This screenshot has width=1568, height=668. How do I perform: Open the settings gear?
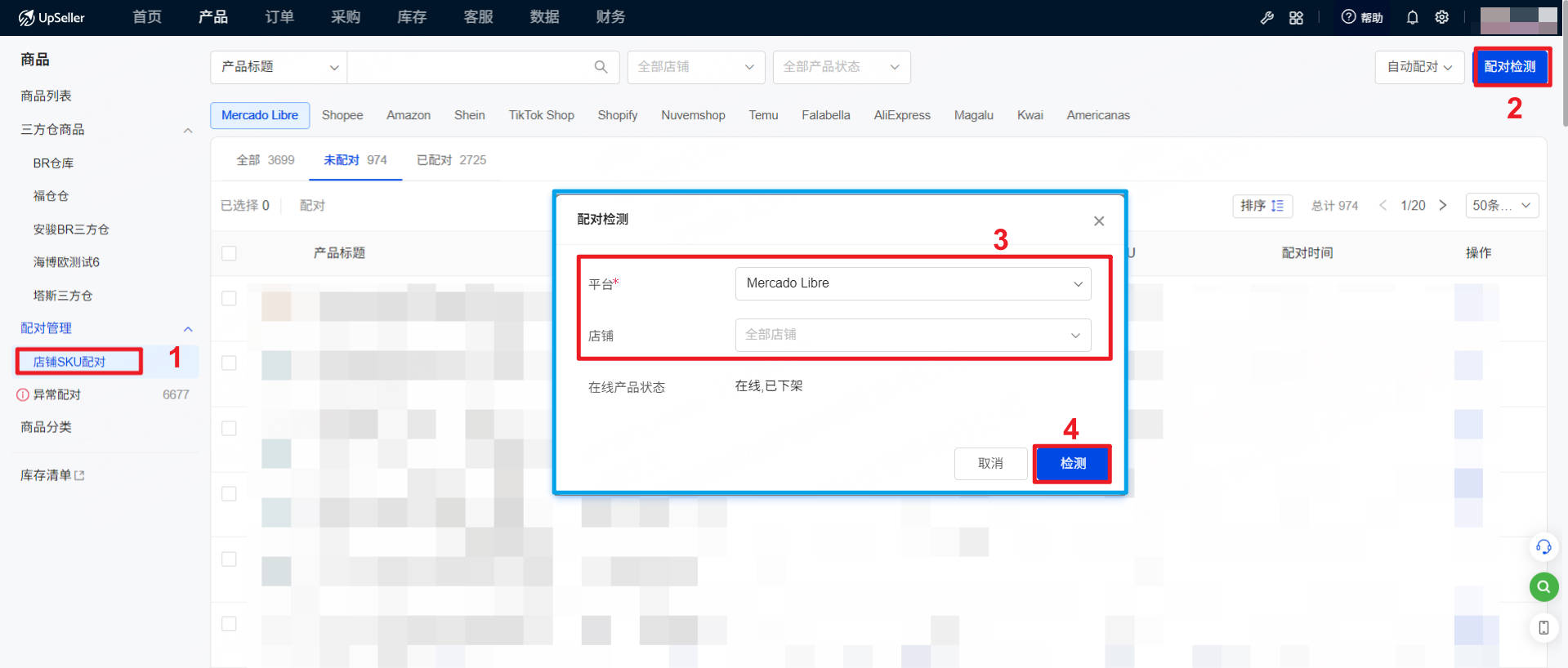click(x=1442, y=17)
